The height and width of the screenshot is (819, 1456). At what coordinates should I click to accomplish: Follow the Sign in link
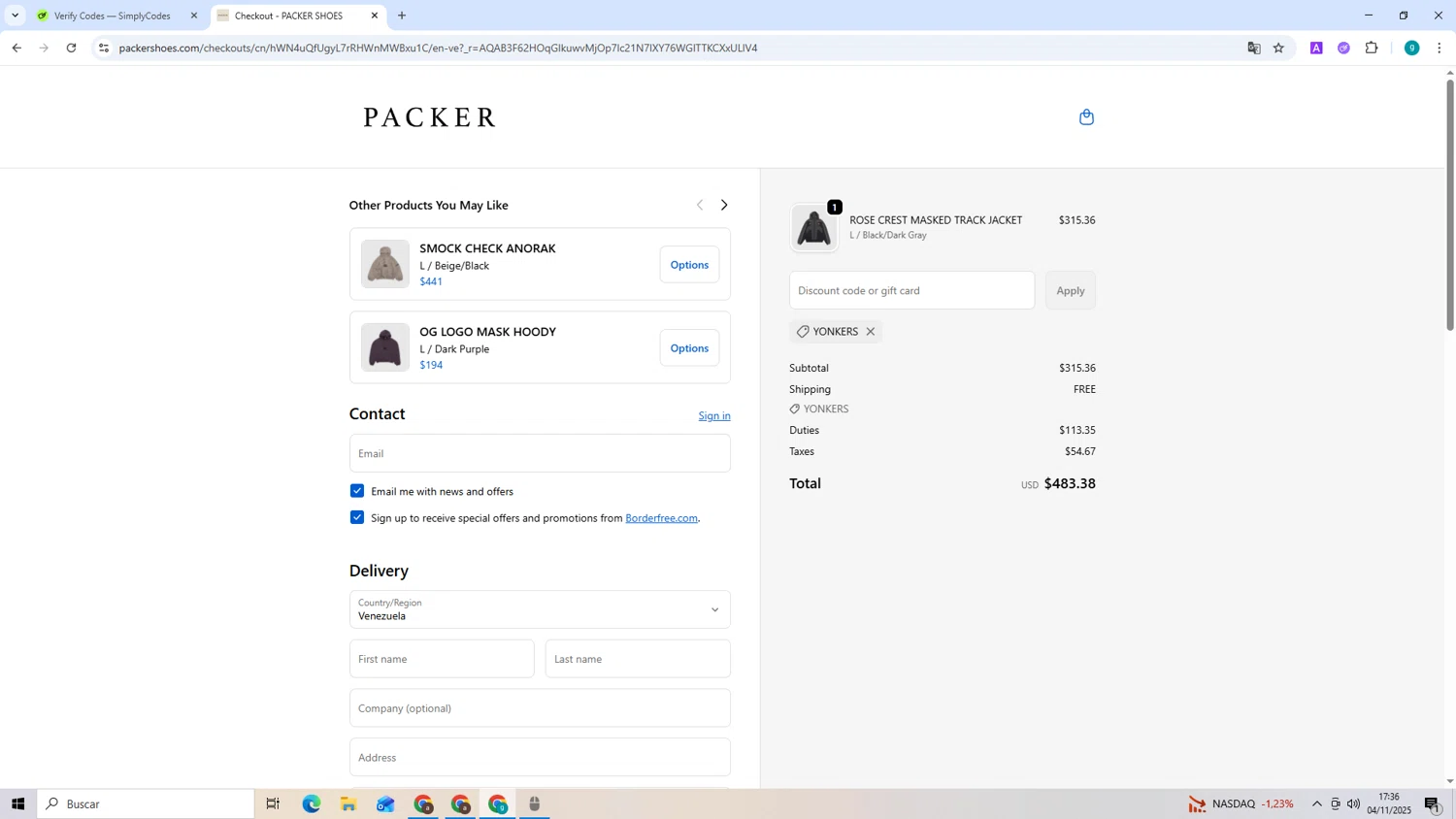[x=714, y=415]
